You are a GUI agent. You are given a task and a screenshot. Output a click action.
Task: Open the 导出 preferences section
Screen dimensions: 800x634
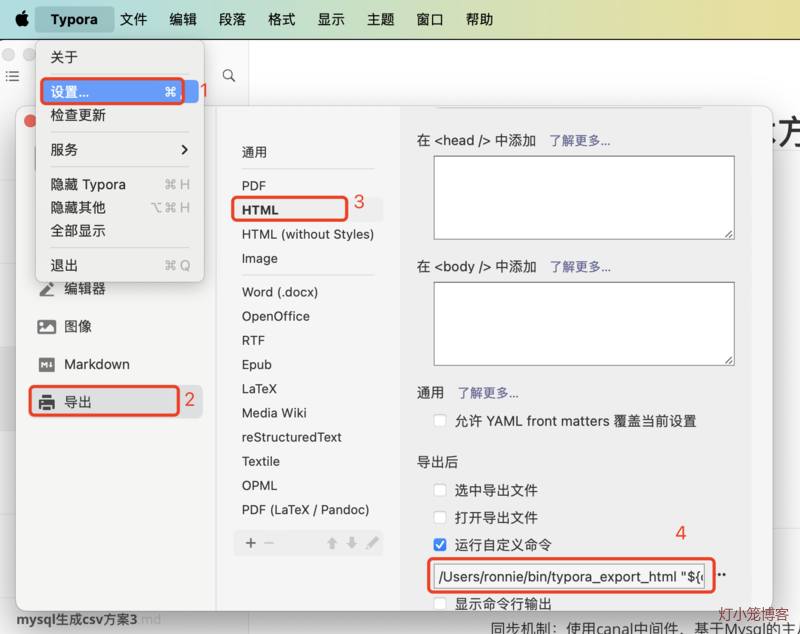(116, 402)
